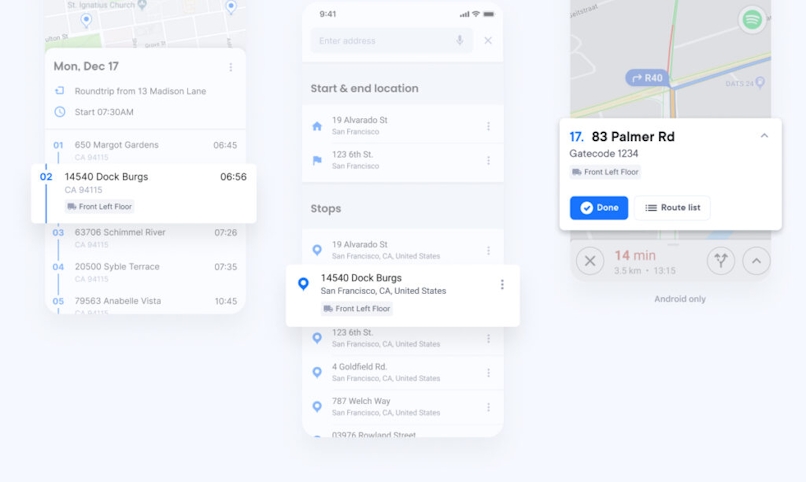Cancel navigation with round X button

pos(590,261)
